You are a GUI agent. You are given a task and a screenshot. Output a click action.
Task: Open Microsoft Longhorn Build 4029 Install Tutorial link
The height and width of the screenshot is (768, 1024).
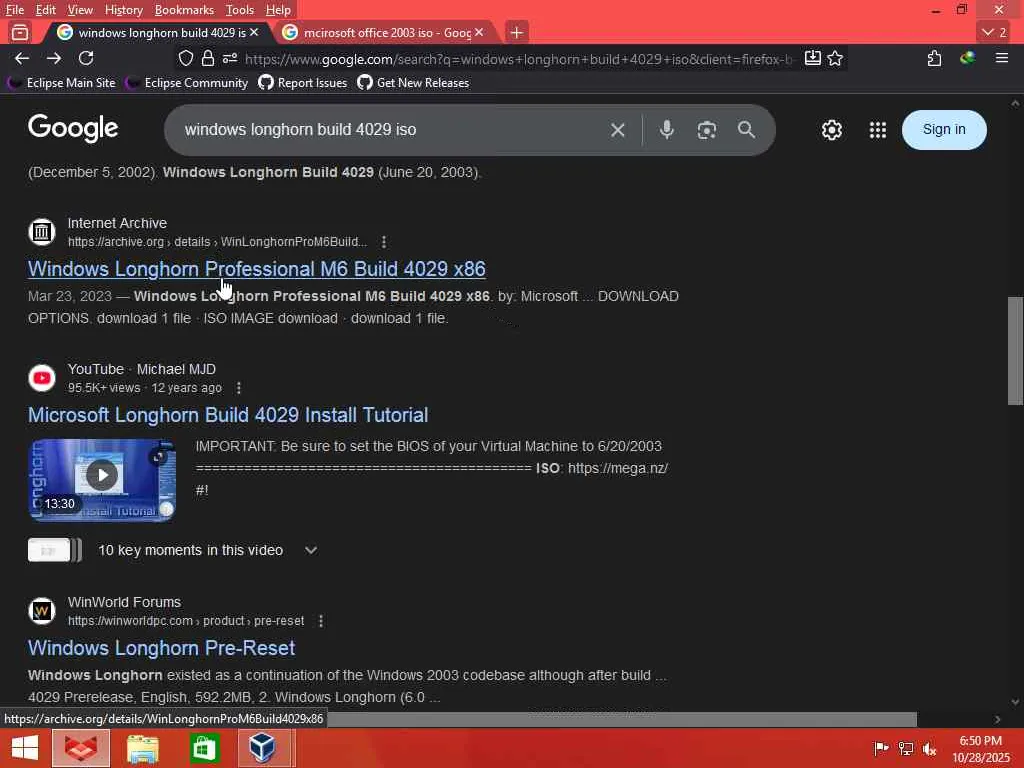pyautogui.click(x=228, y=415)
